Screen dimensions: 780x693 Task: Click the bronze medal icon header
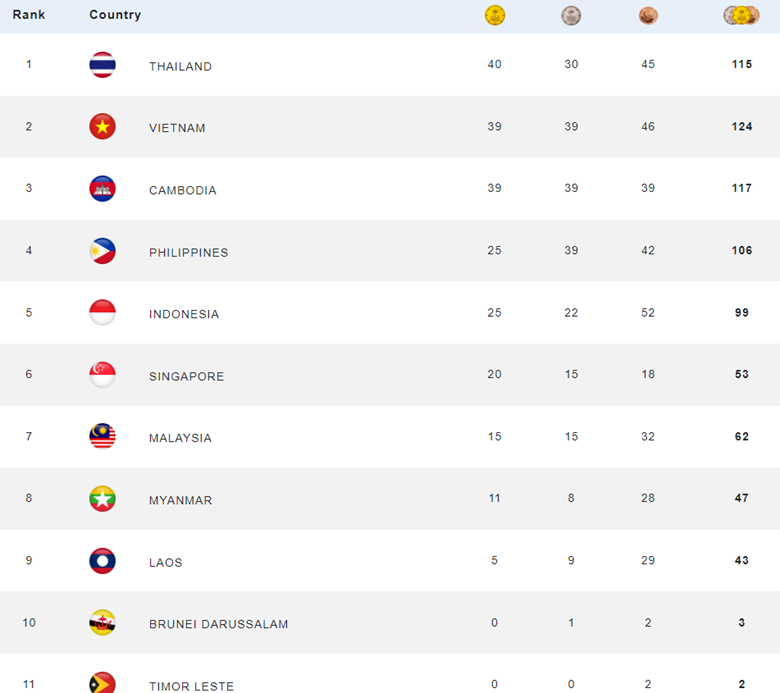pyautogui.click(x=648, y=15)
